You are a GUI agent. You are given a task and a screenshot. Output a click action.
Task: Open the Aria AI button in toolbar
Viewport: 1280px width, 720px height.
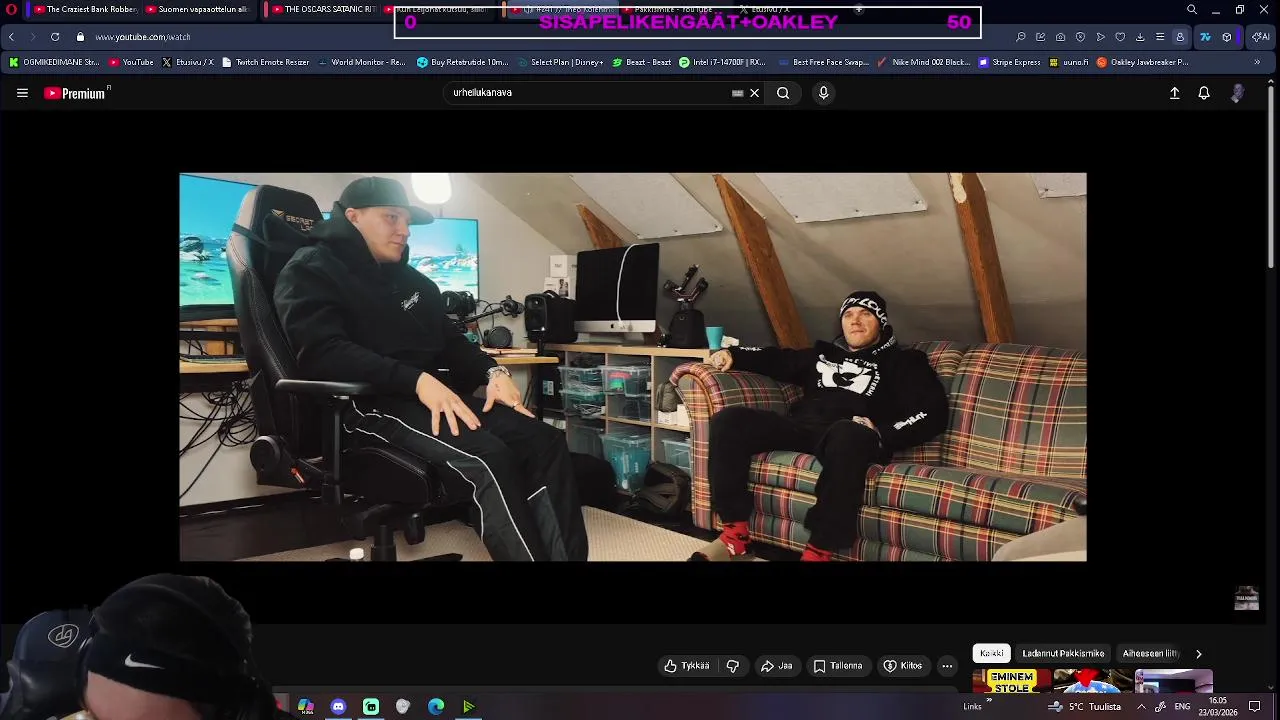(x=1261, y=37)
